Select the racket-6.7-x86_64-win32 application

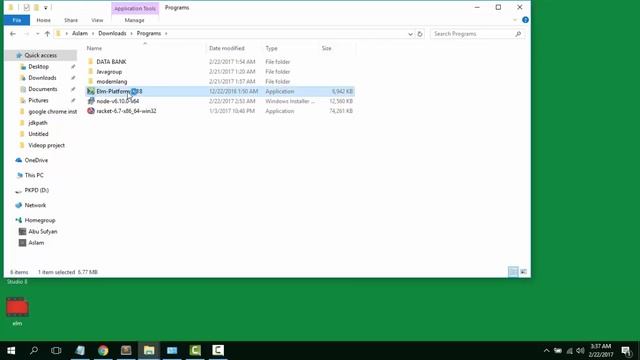[x=126, y=111]
